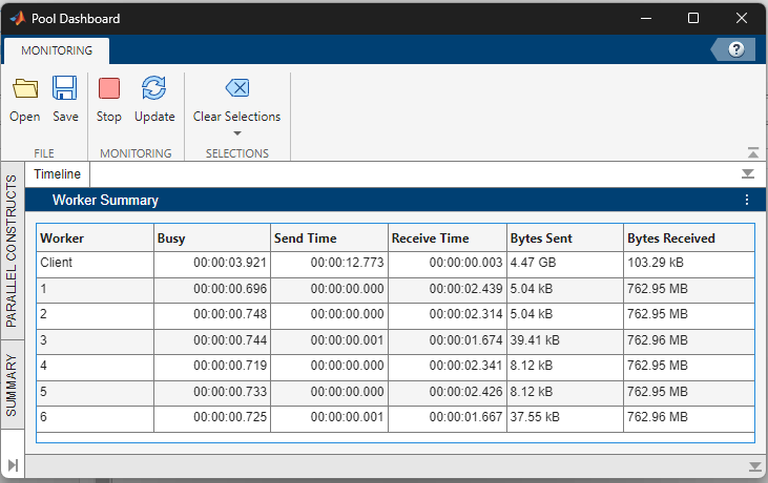768x483 pixels.
Task: Update the dashboard data
Action: pyautogui.click(x=154, y=99)
